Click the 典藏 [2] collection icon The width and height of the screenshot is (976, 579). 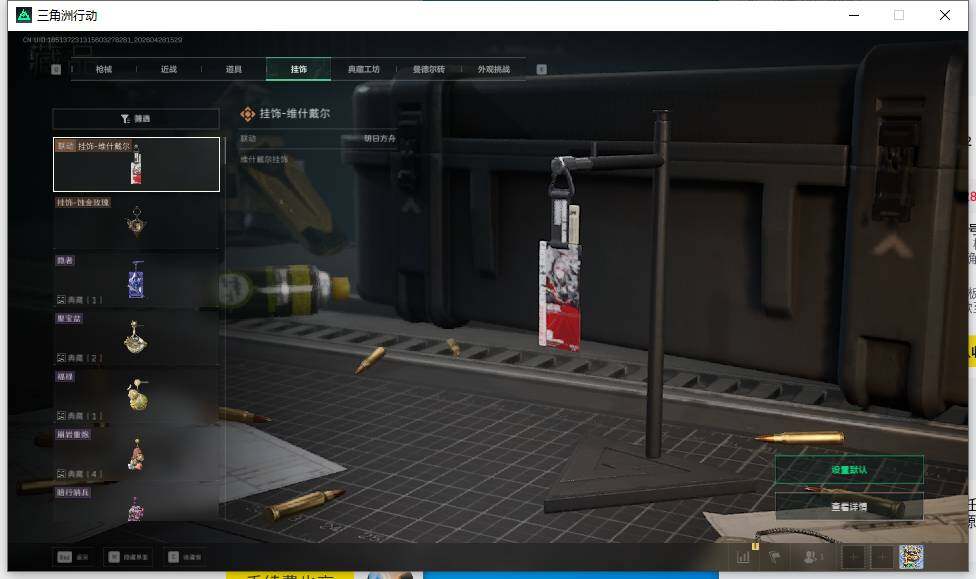click(61, 358)
